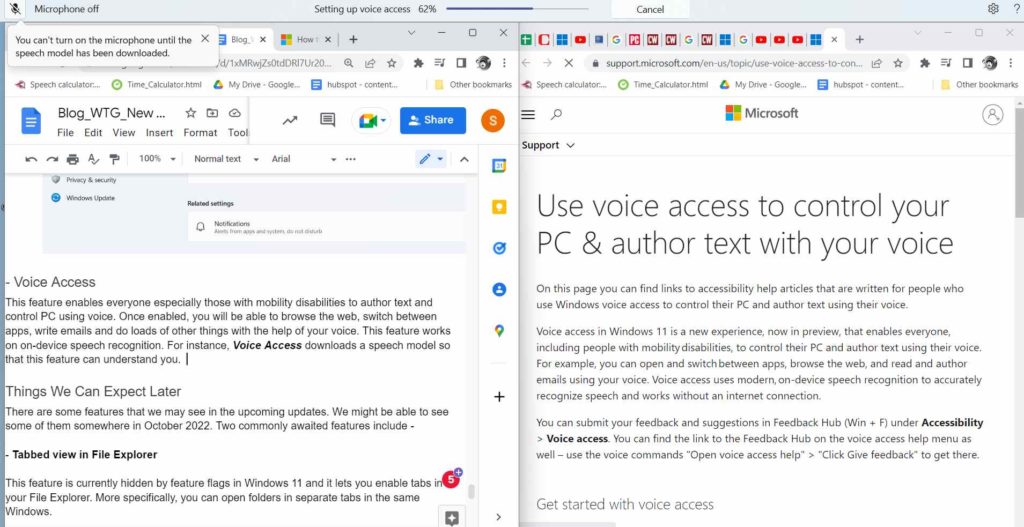Switch to the 'How' Microsoft tab in left window
The height and width of the screenshot is (527, 1024).
304,39
